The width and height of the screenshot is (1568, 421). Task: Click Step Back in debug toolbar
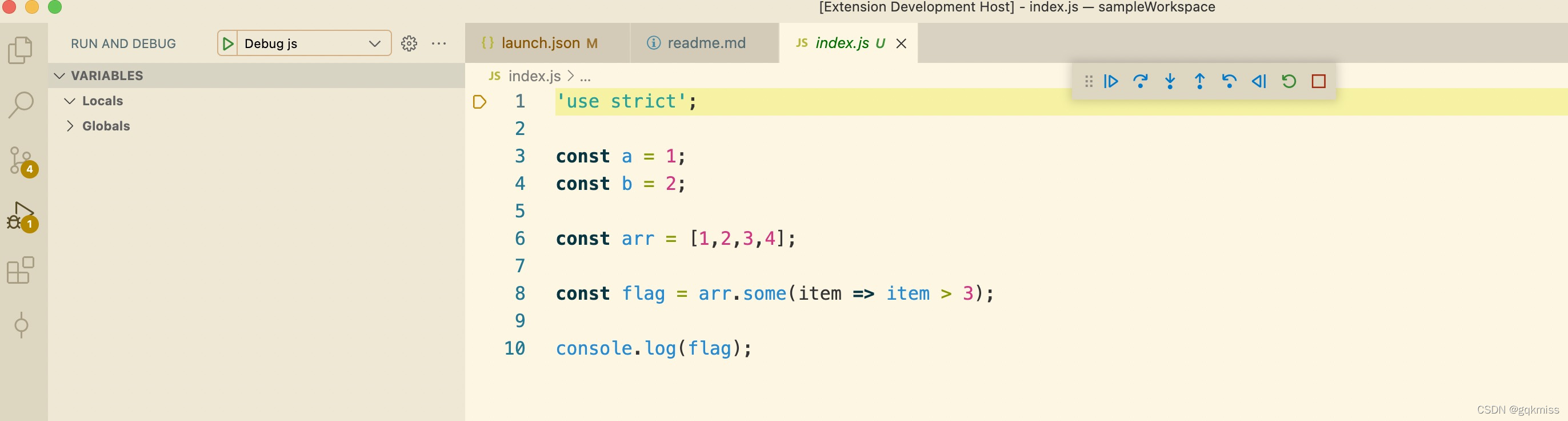1229,81
